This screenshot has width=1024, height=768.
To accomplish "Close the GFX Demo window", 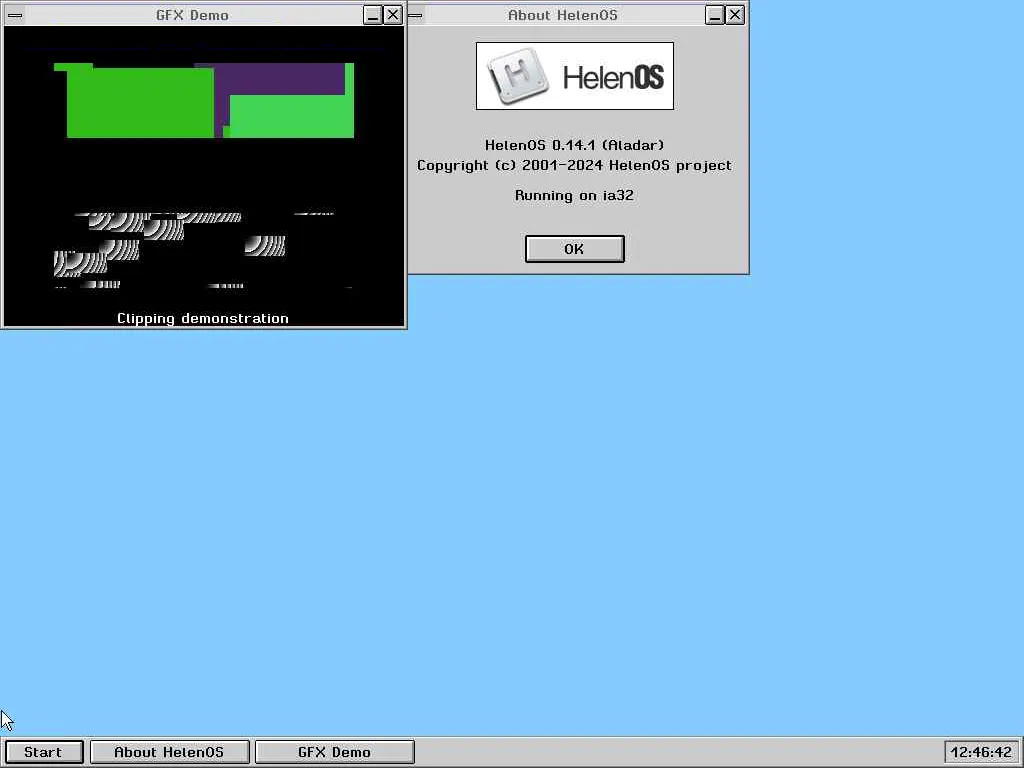I will pos(392,15).
